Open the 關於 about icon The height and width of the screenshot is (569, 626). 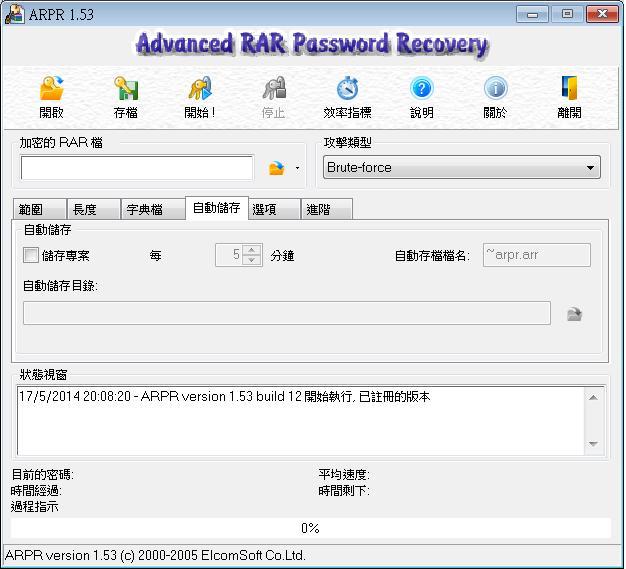click(495, 89)
